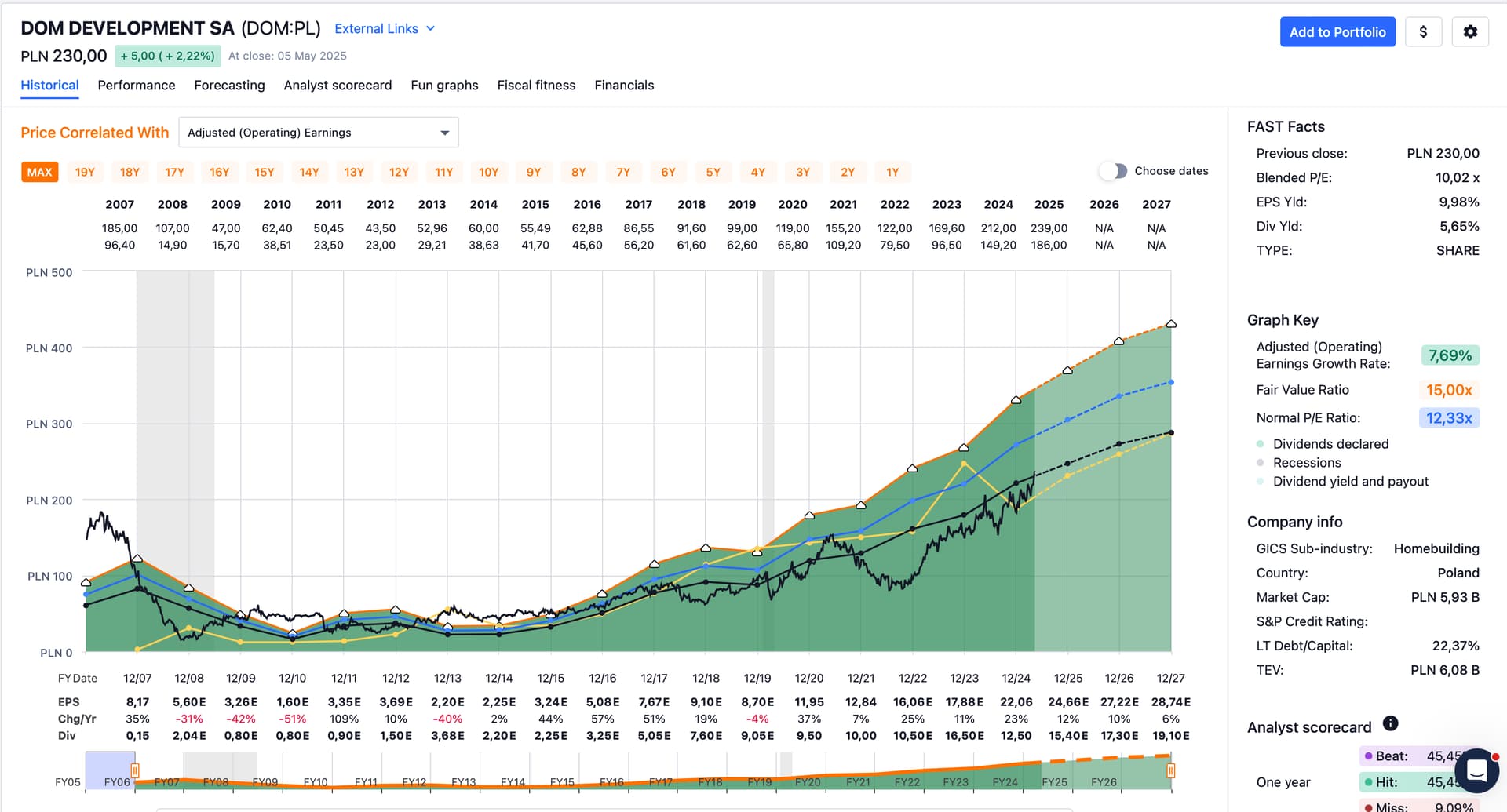Viewport: 1507px width, 812px height.
Task: Click the PLN 6,08 B TEV value
Action: coord(1445,671)
